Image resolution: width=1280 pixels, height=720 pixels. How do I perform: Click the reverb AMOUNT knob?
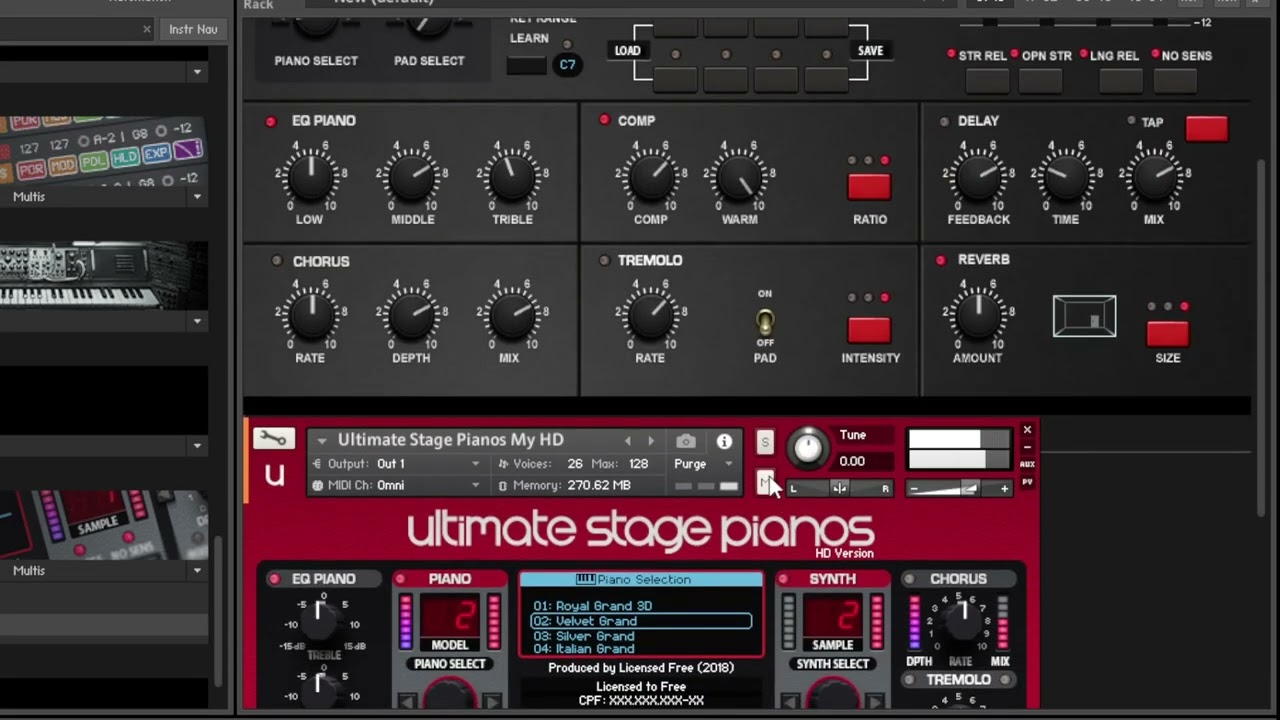pyautogui.click(x=978, y=315)
